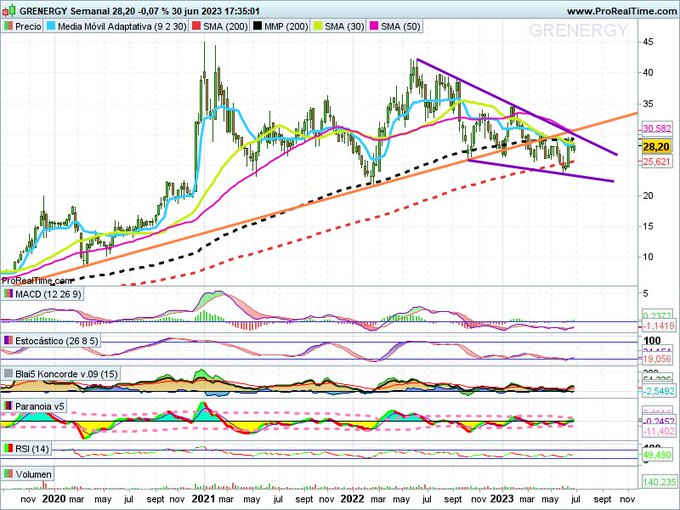Click the current price tag 28,20
Screen dimensions: 680x510
656,147
